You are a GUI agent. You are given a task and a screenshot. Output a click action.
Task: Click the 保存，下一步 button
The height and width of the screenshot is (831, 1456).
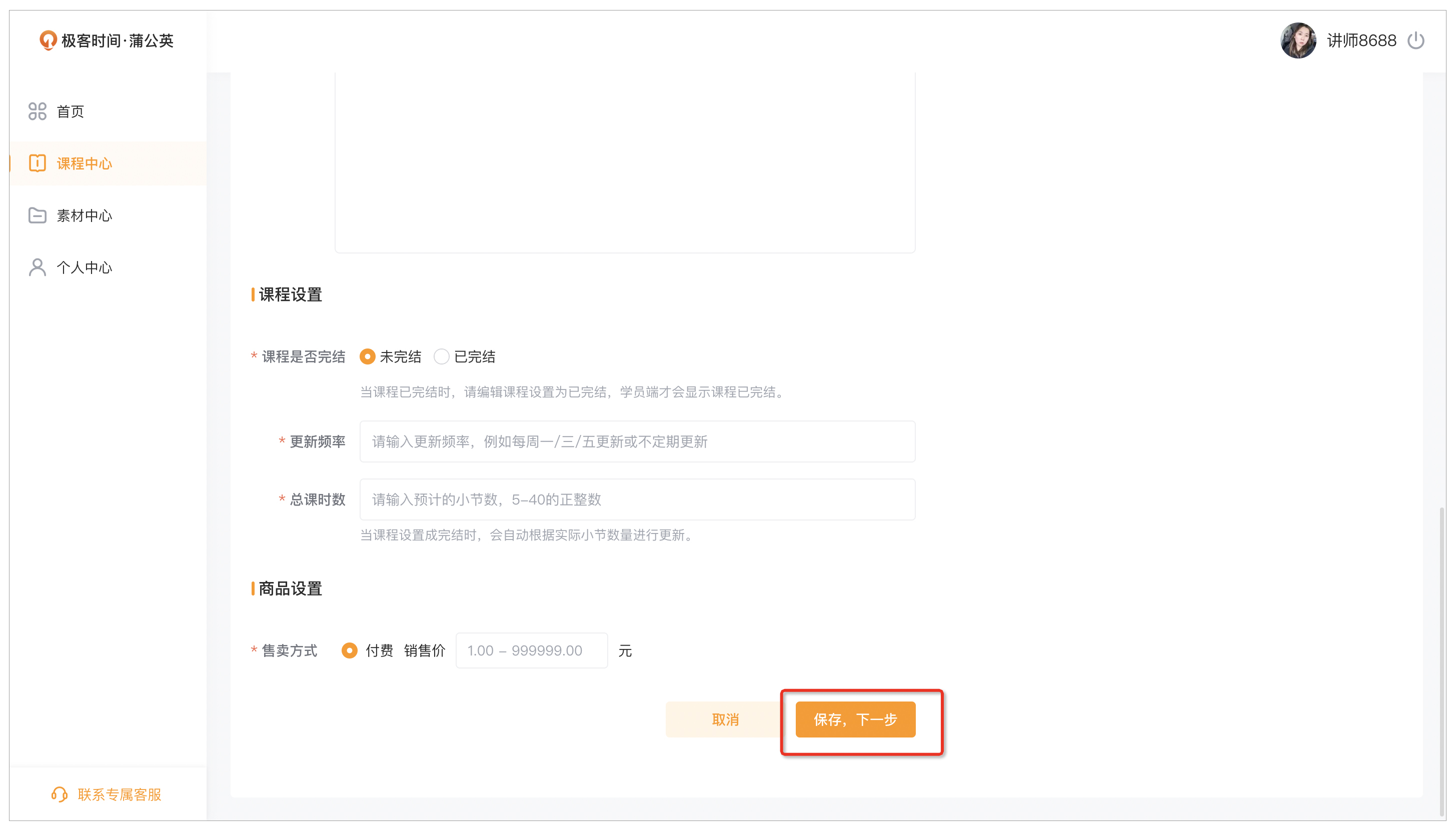(x=855, y=719)
